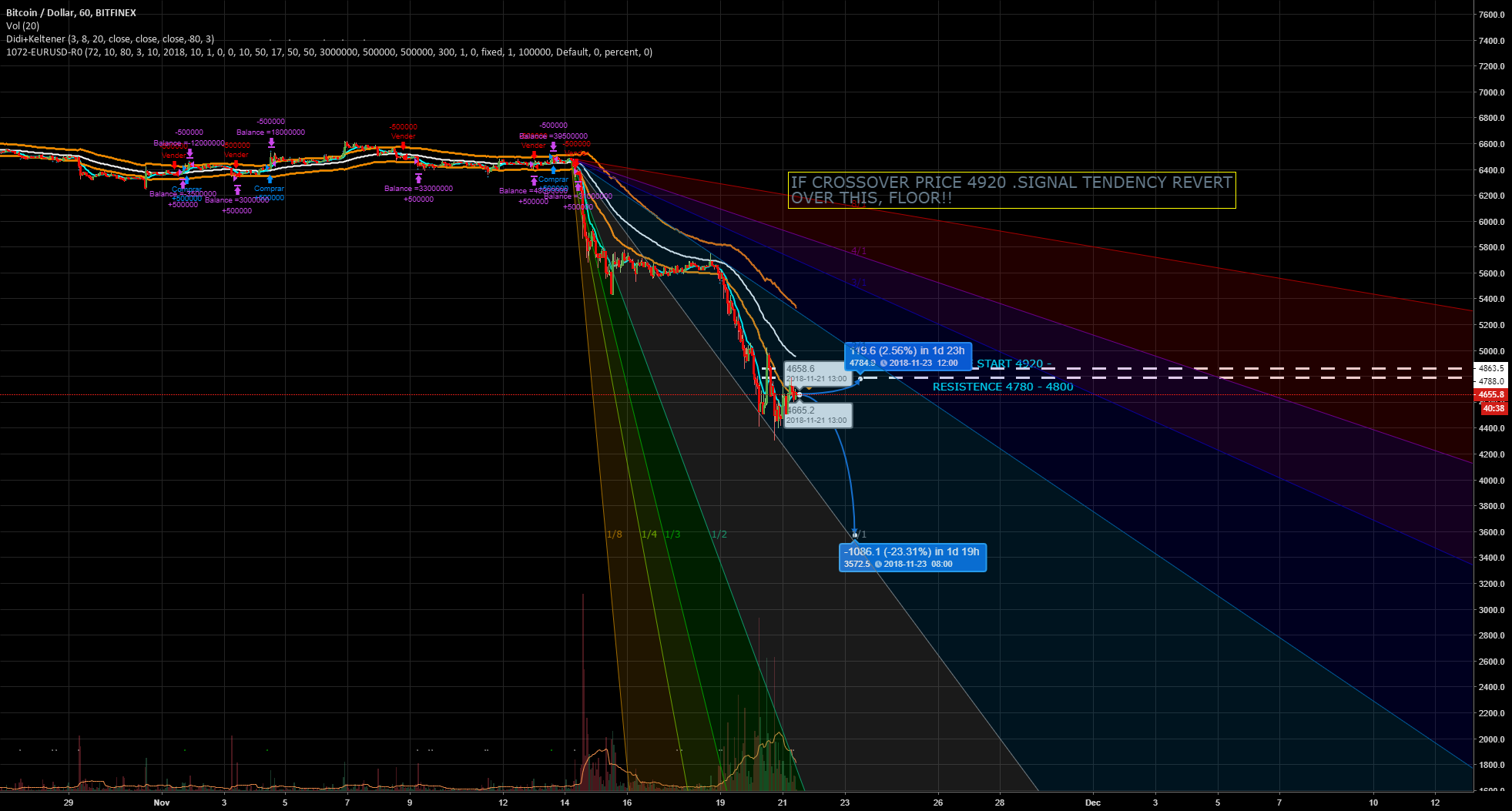Click the Comprar up arrow near Balance =43500000
Screen dimensions: 1512x811
[553, 171]
